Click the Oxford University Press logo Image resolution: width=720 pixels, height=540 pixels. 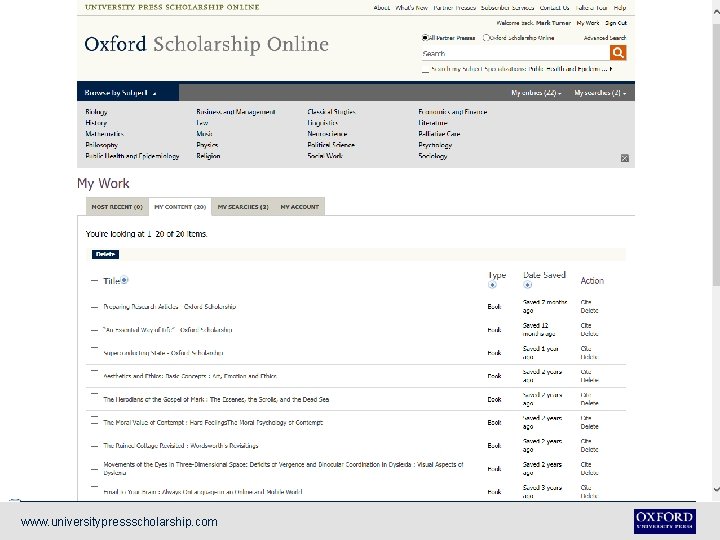pyautogui.click(x=664, y=521)
